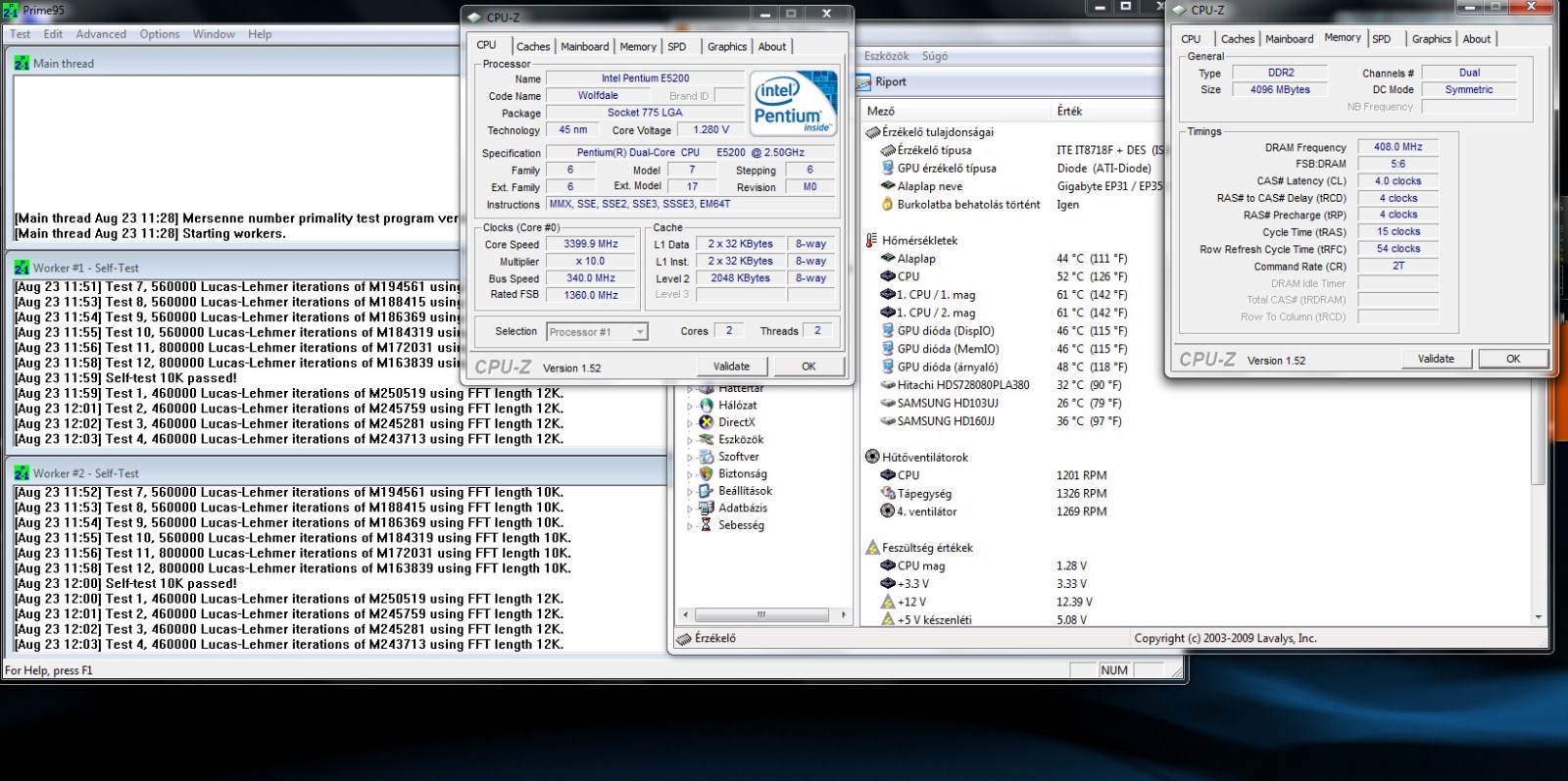Open the Window menu in Prime95
Image resolution: width=1568 pixels, height=781 pixels.
point(214,34)
